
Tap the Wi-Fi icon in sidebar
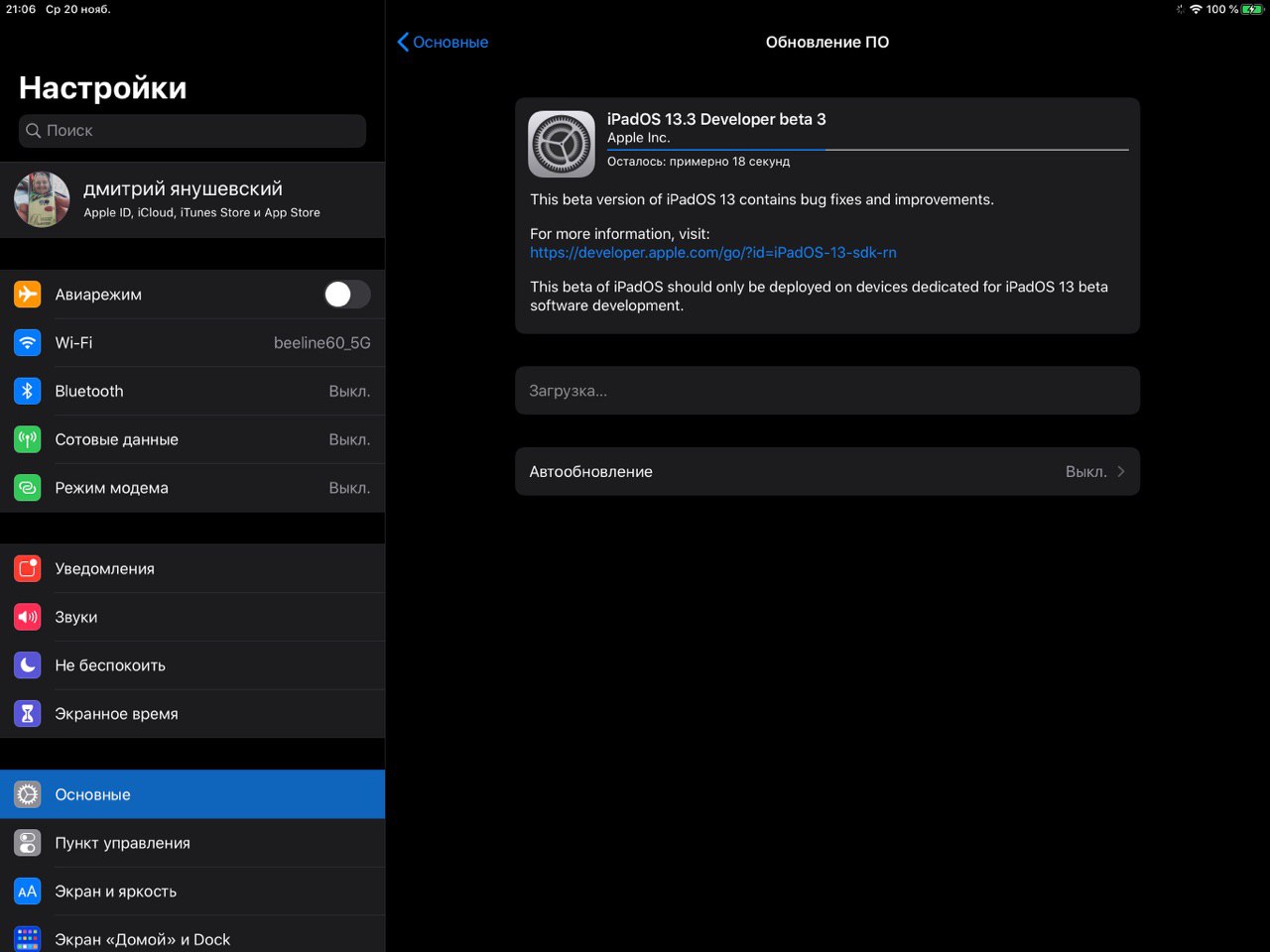click(28, 343)
